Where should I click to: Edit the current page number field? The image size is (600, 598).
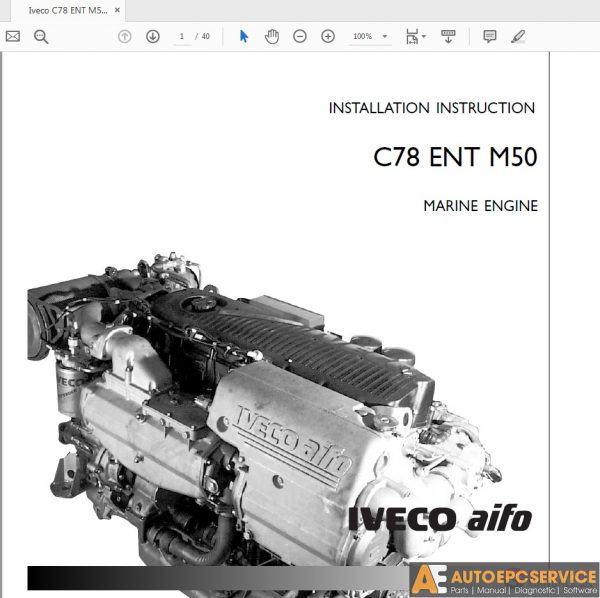[x=182, y=36]
